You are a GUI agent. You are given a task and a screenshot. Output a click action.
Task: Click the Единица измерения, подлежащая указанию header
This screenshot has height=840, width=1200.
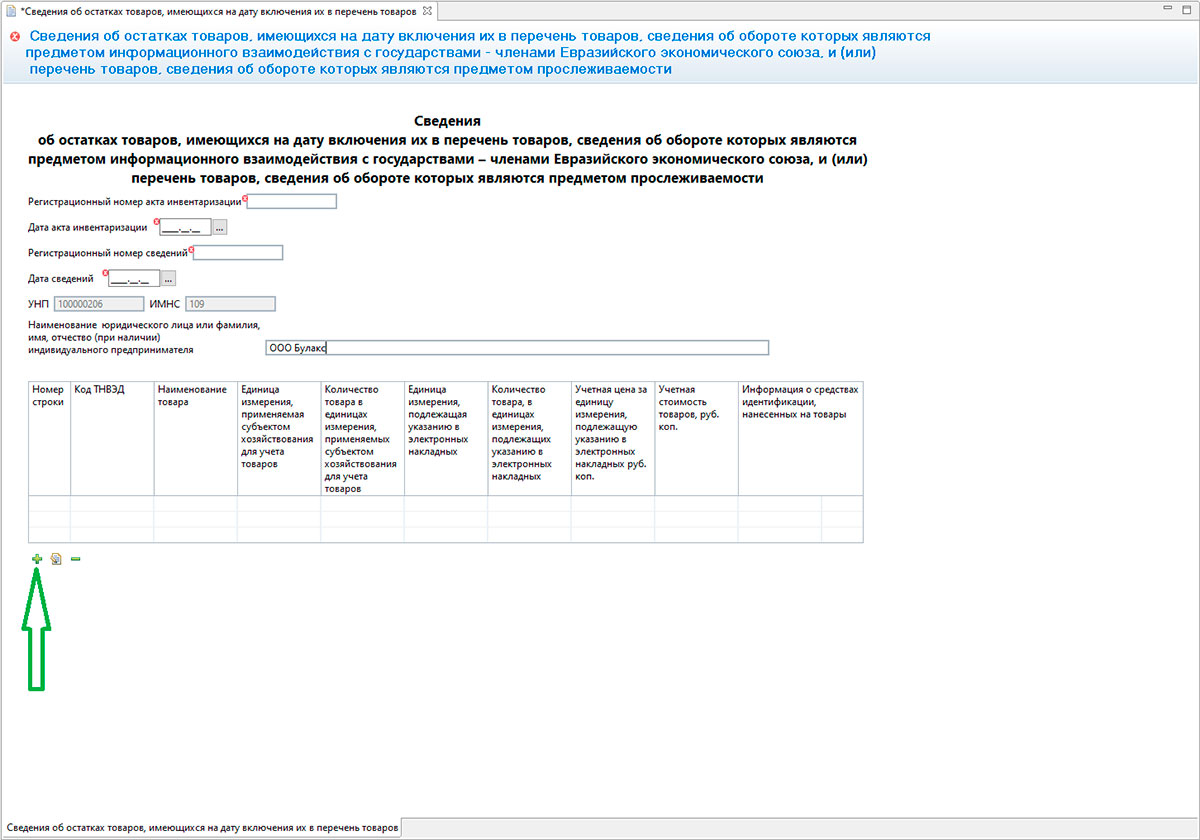coord(446,438)
